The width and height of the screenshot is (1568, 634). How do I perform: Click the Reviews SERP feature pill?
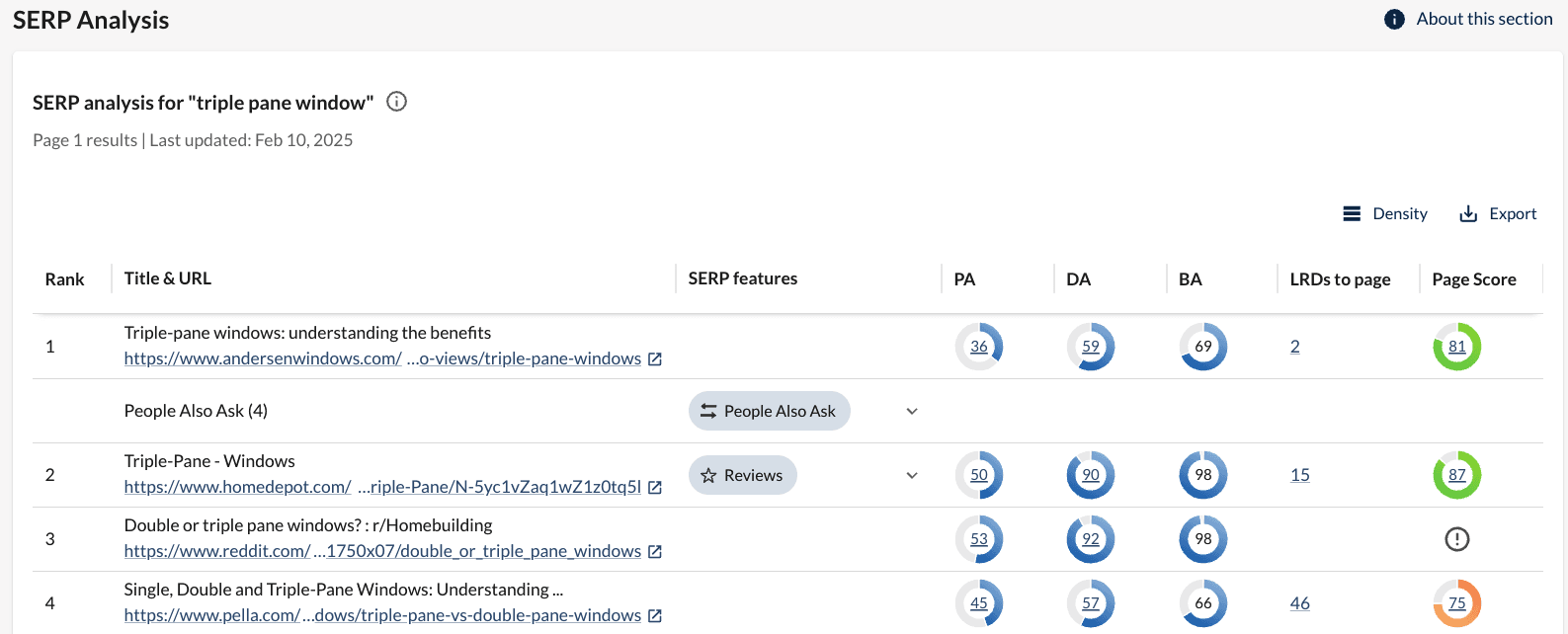click(x=742, y=476)
